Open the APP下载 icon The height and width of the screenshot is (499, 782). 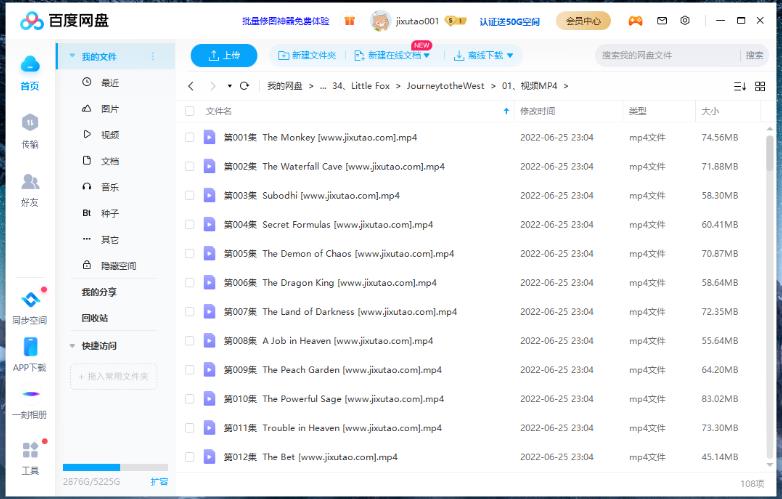click(30, 347)
